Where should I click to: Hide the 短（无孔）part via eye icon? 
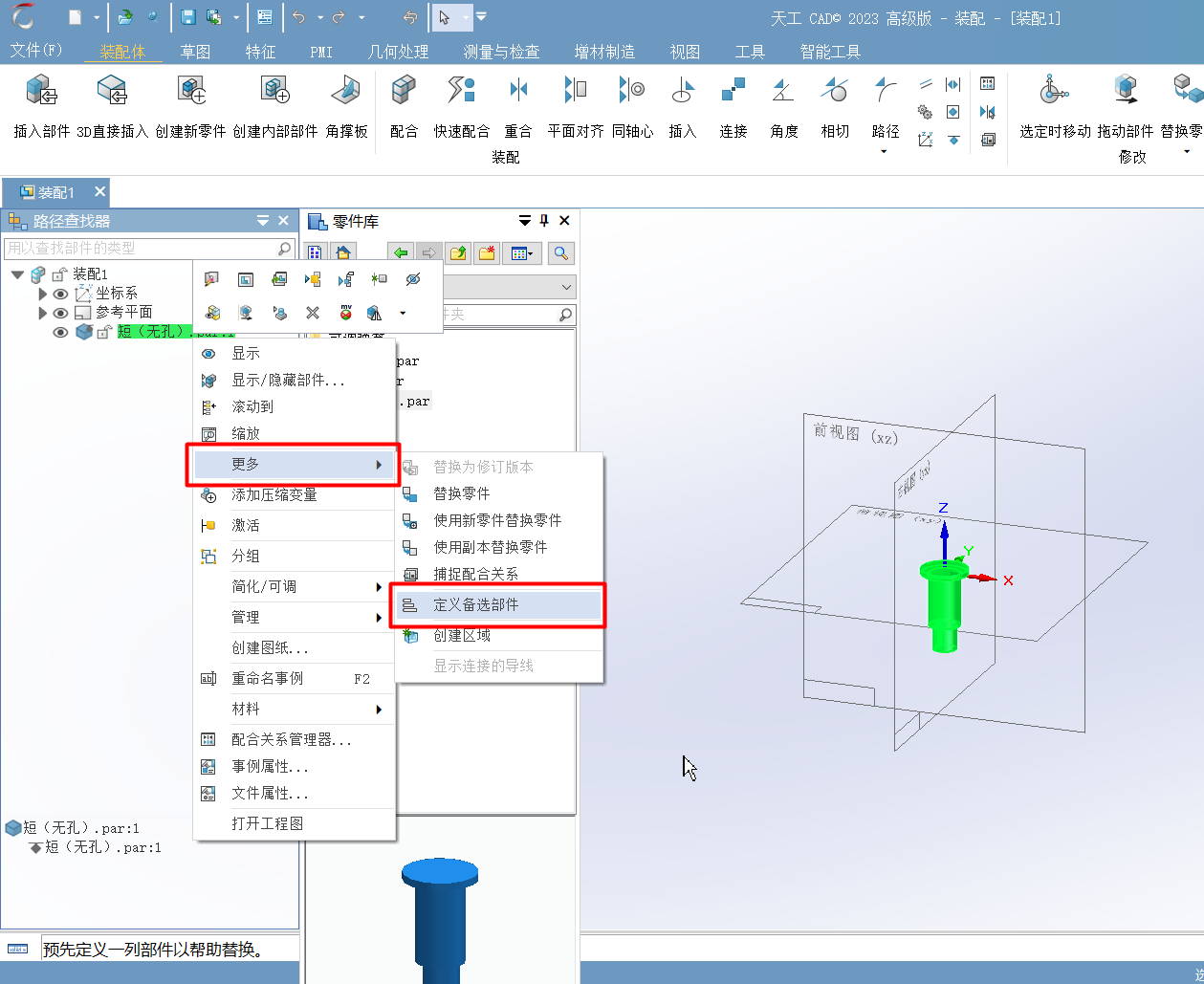pos(60,332)
